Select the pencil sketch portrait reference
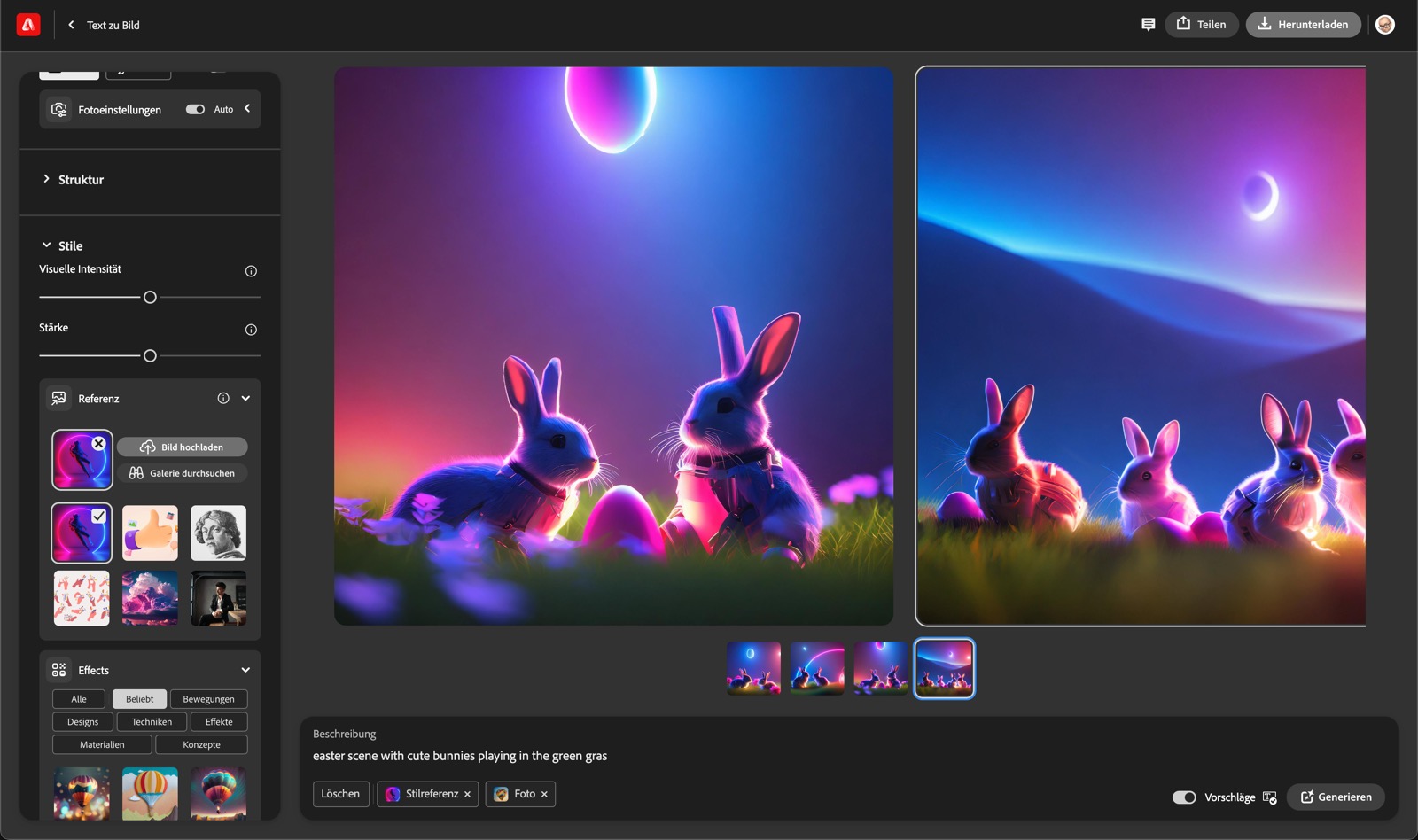The width and height of the screenshot is (1418, 840). (x=218, y=533)
